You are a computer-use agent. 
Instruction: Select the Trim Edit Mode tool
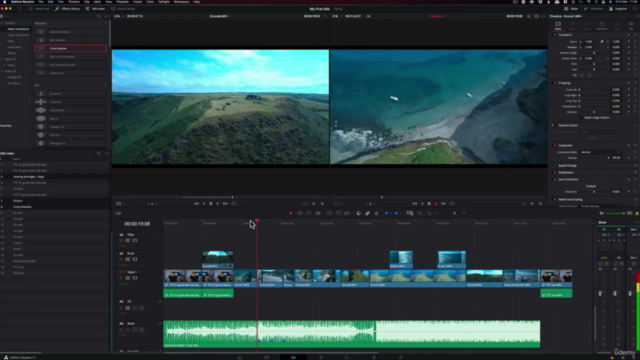(300, 213)
